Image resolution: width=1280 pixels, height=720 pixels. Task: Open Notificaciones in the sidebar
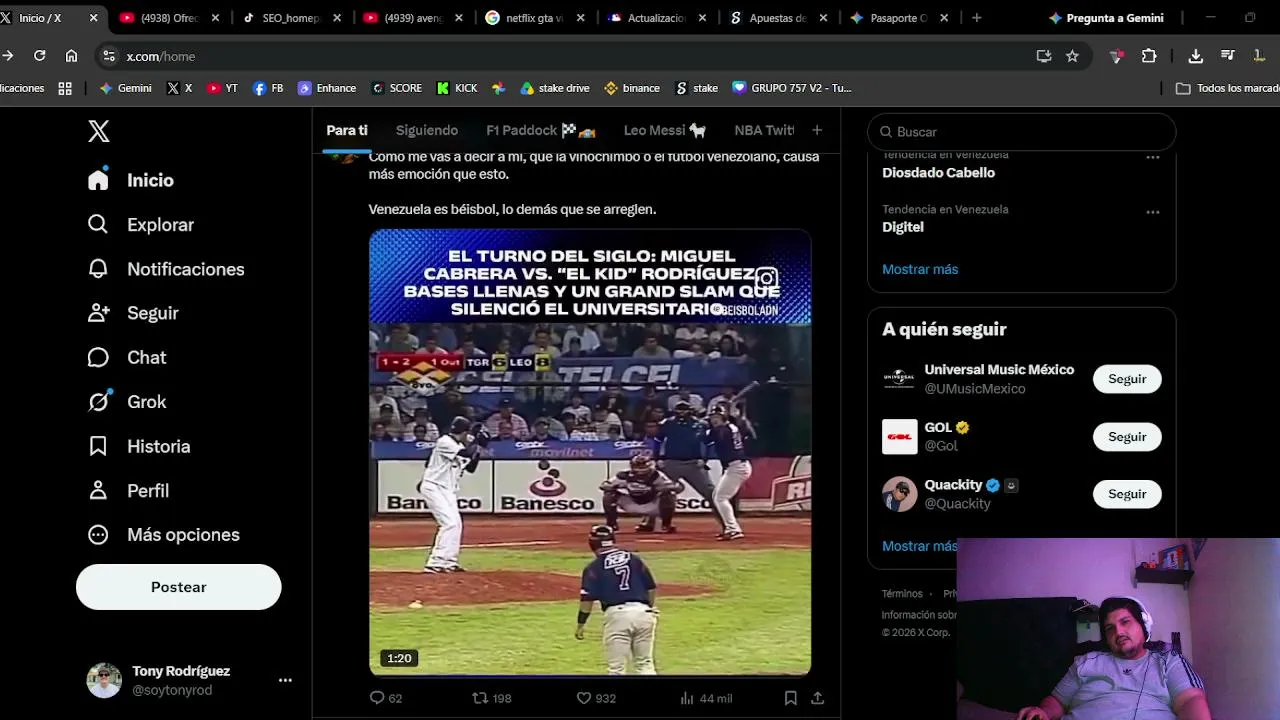pos(165,269)
